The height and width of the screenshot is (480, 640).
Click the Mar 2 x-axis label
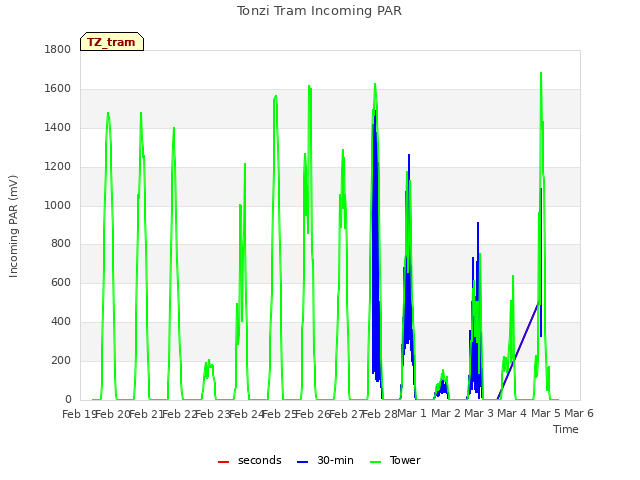point(446,413)
